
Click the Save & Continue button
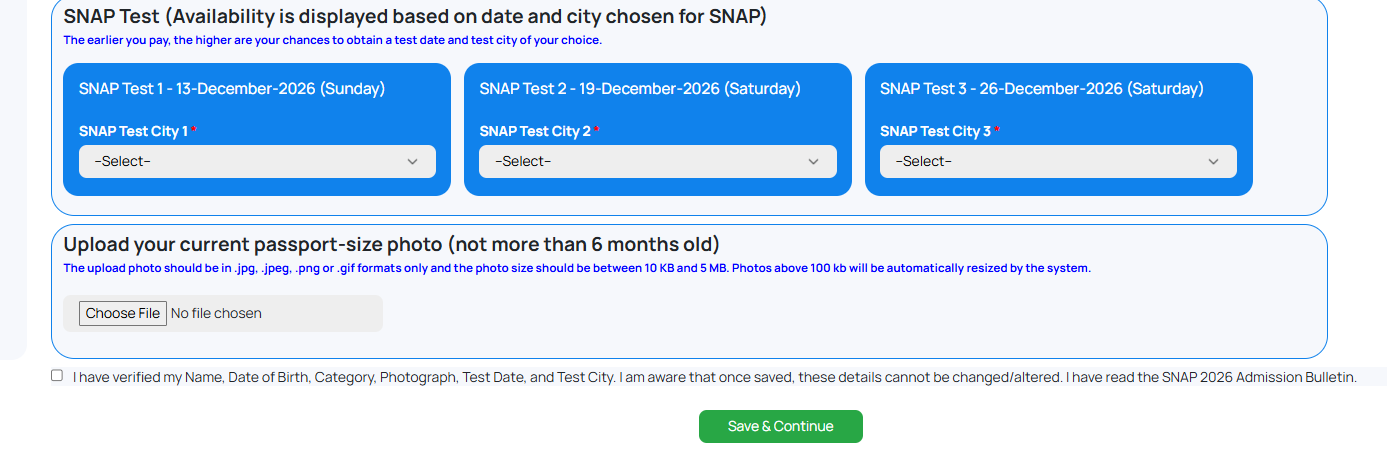pos(781,426)
